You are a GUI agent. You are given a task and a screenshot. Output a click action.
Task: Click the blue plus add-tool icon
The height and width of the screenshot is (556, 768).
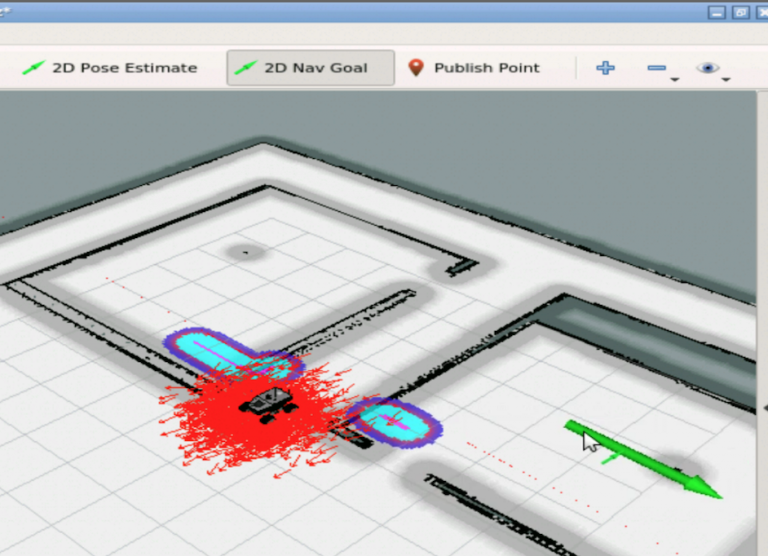pyautogui.click(x=605, y=68)
